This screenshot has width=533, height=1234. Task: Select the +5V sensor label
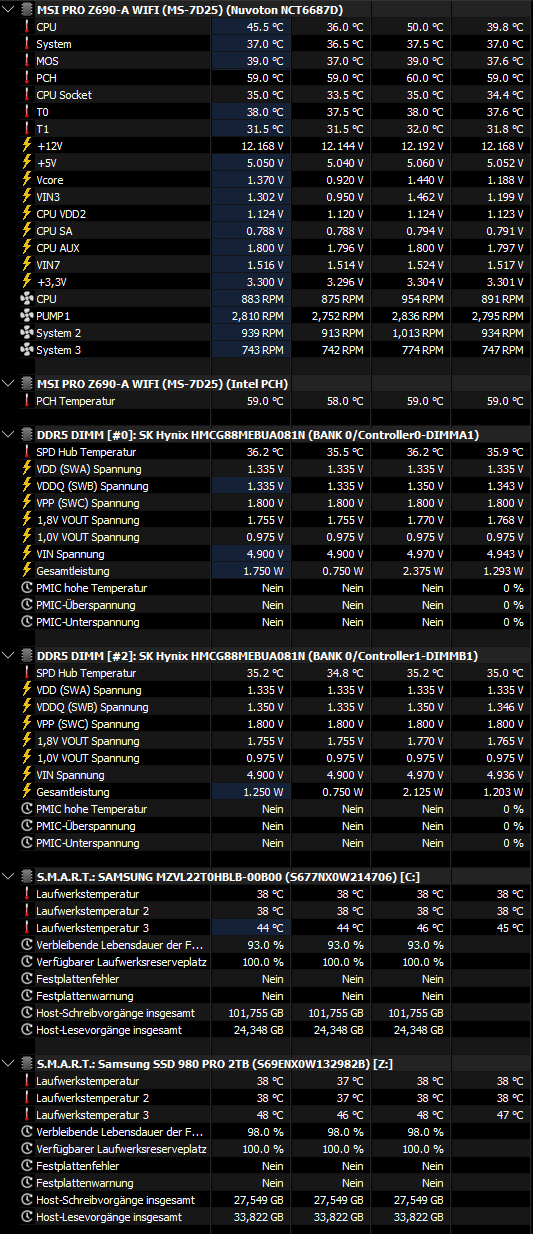point(46,163)
